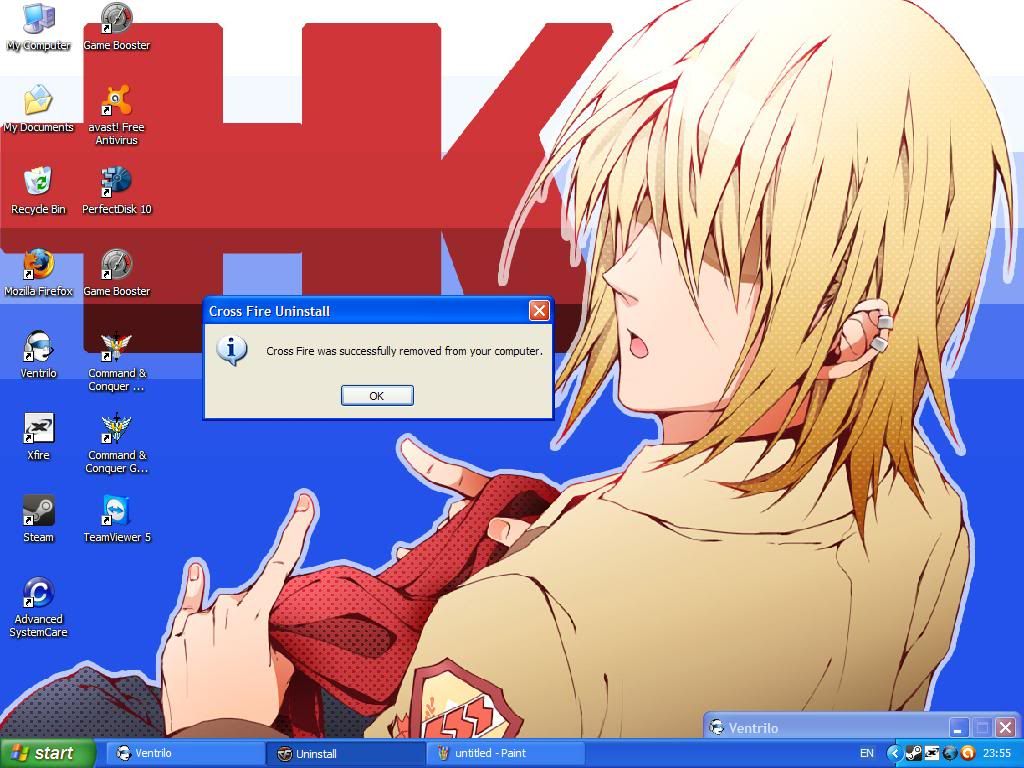Open the Start menu
This screenshot has height=768, width=1024.
click(x=45, y=753)
